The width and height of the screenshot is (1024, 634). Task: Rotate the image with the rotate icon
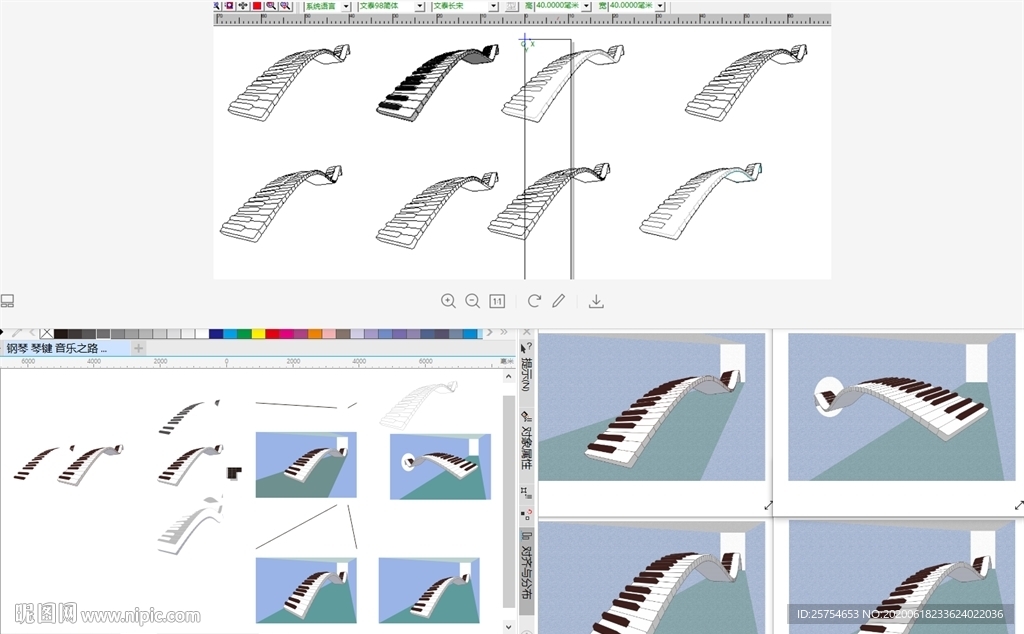click(x=534, y=301)
